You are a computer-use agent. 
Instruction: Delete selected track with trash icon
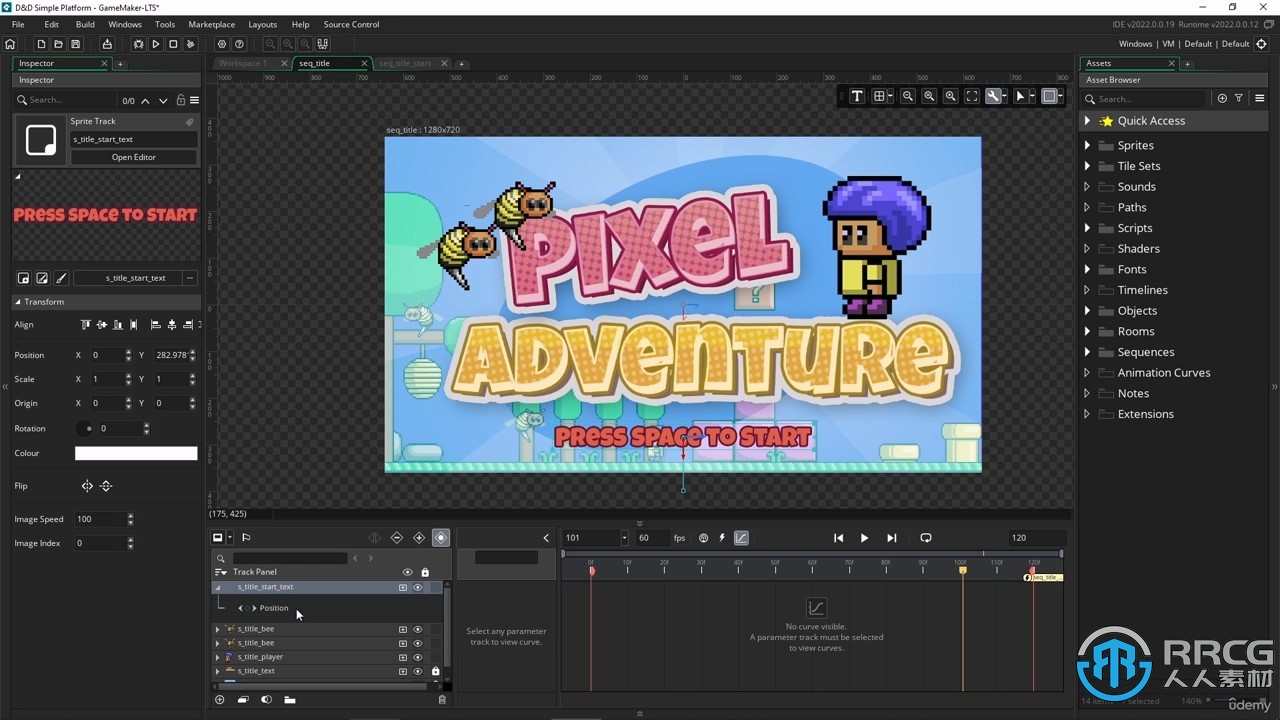pyautogui.click(x=442, y=700)
